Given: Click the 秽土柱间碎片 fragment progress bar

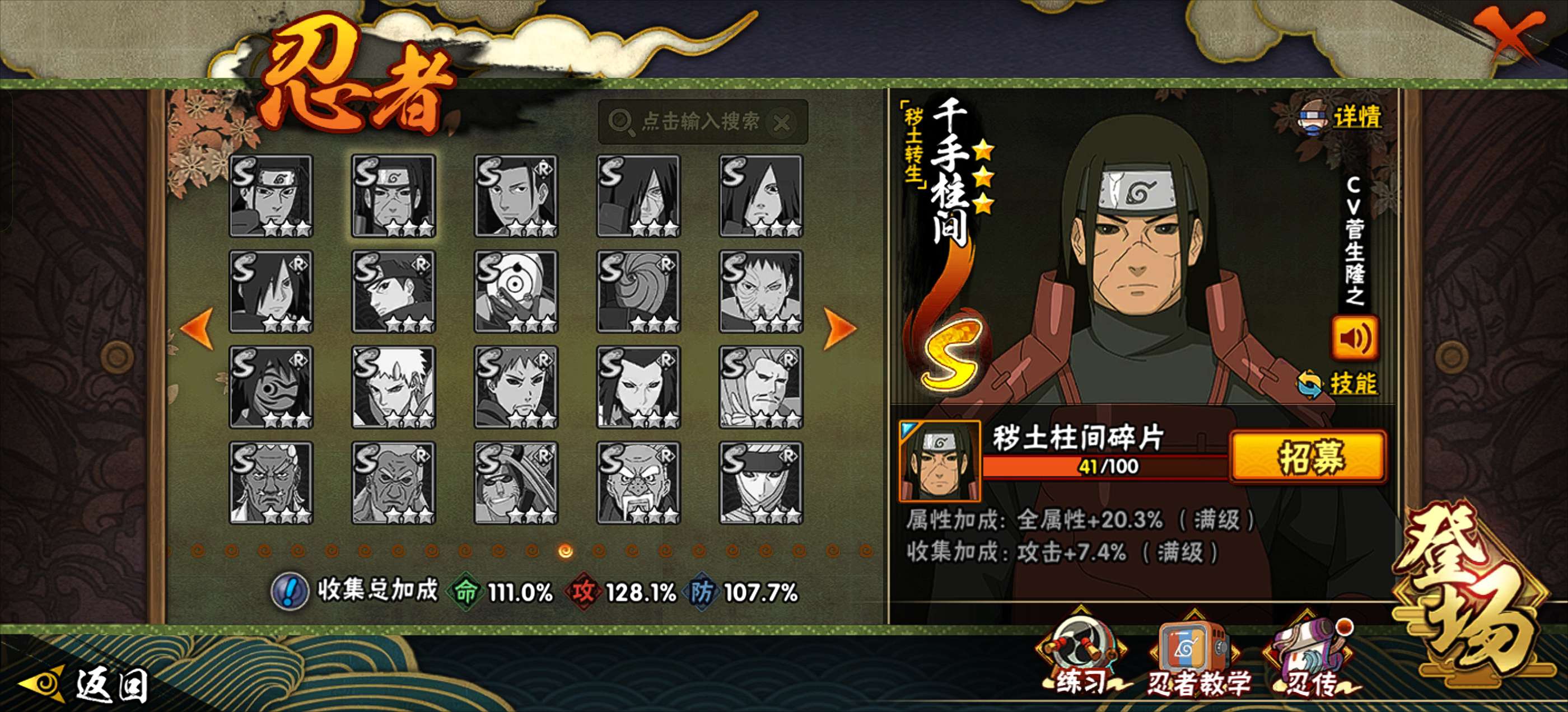Looking at the screenshot, I should pyautogui.click(x=1105, y=467).
